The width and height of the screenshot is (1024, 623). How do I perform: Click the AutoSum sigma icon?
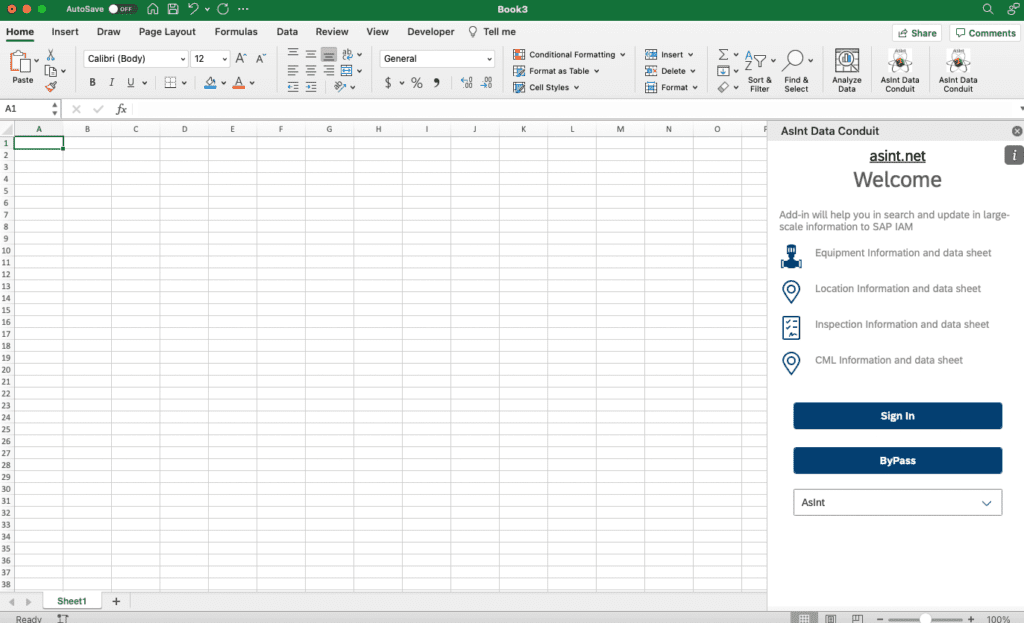point(723,54)
